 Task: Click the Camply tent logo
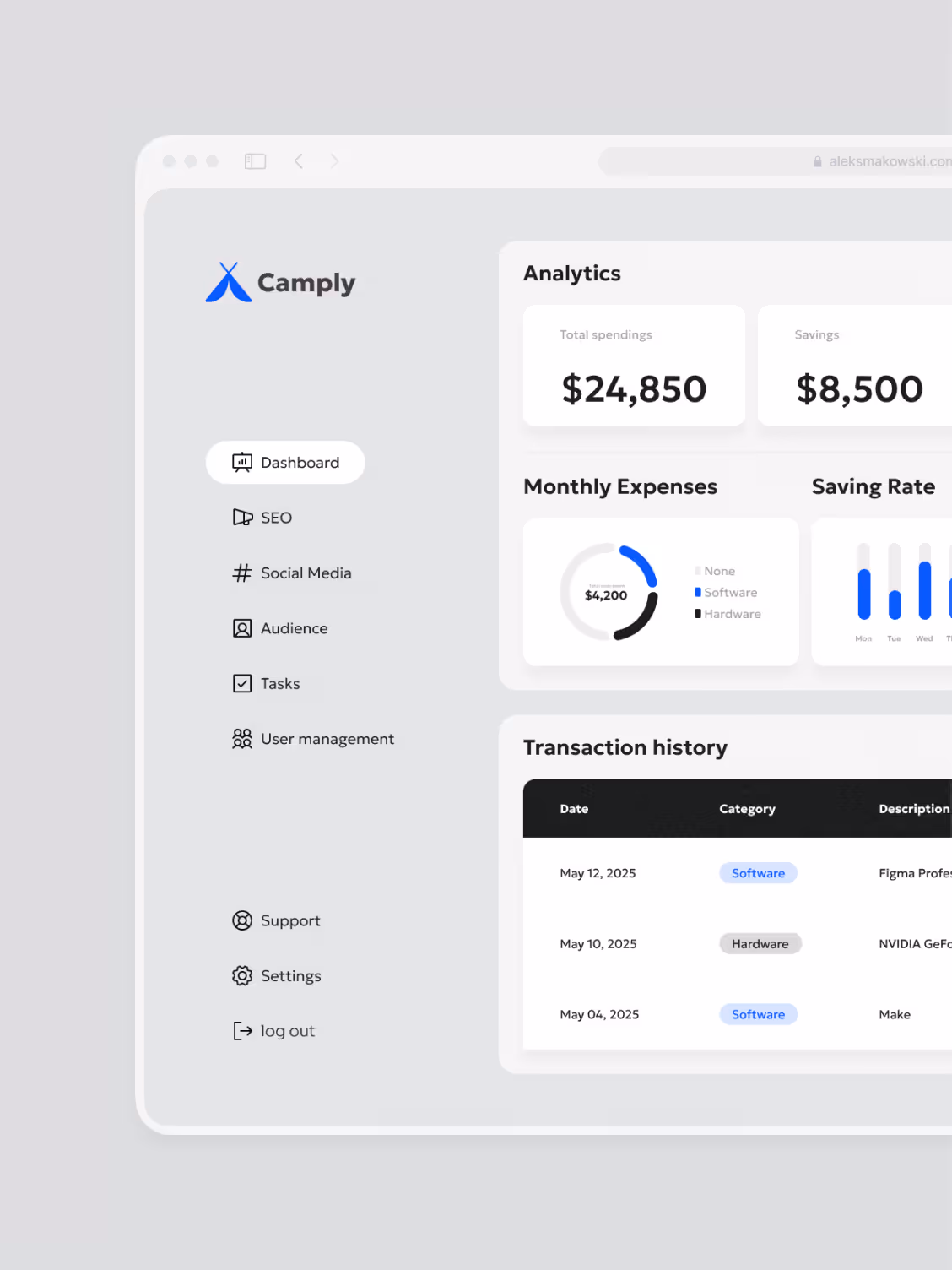click(228, 282)
